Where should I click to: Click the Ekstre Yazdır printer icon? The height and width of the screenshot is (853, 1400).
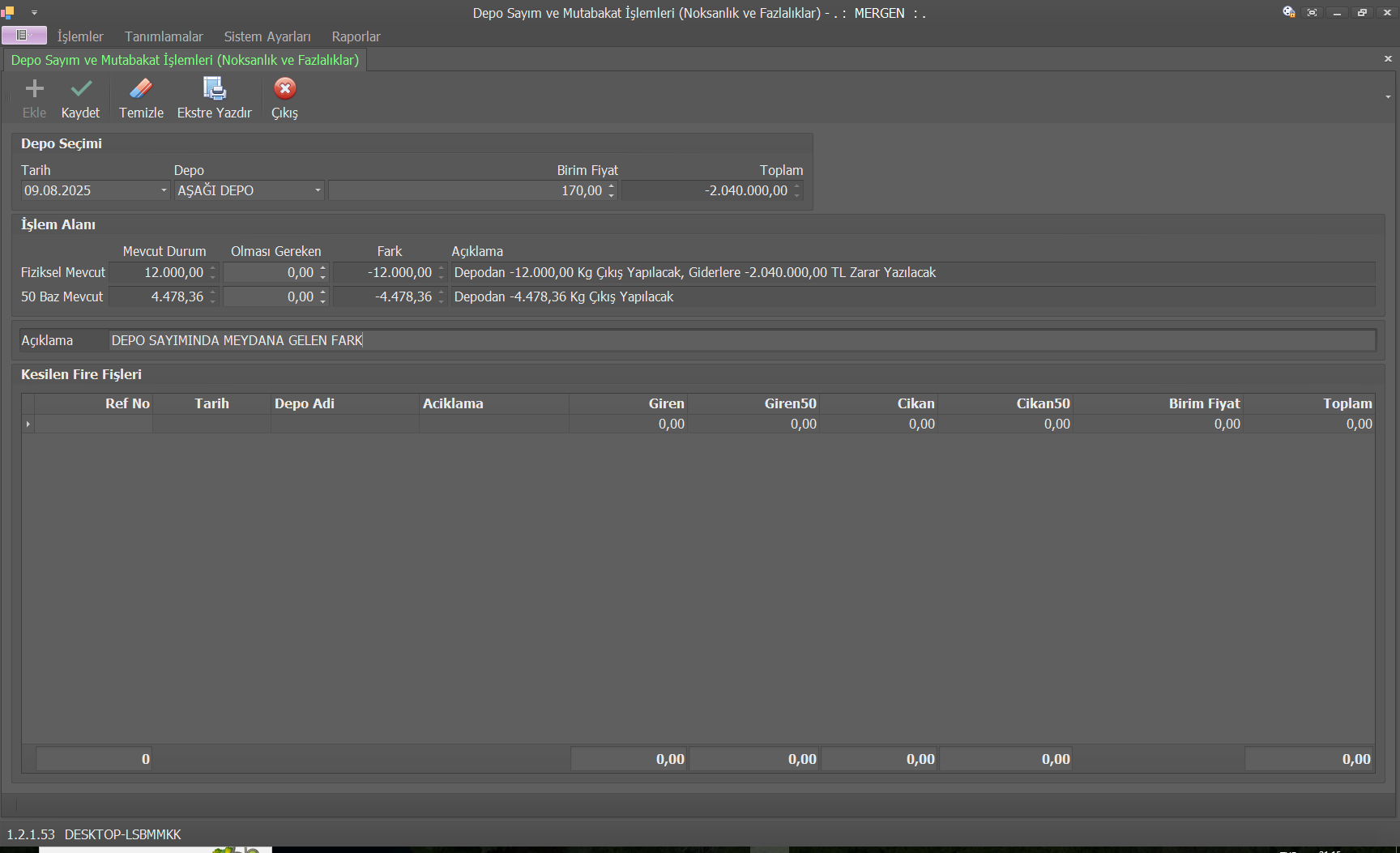point(214,89)
